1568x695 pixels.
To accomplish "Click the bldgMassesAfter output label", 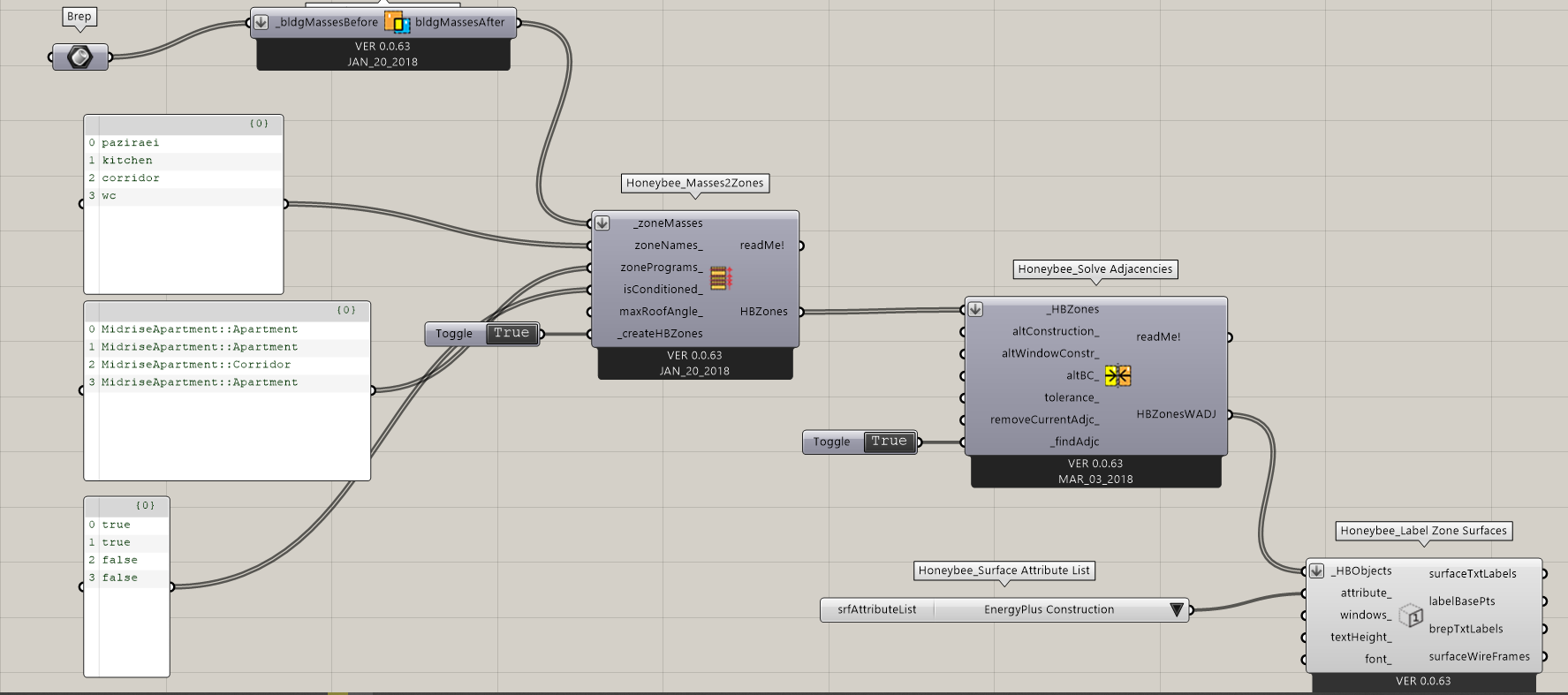I will (460, 22).
